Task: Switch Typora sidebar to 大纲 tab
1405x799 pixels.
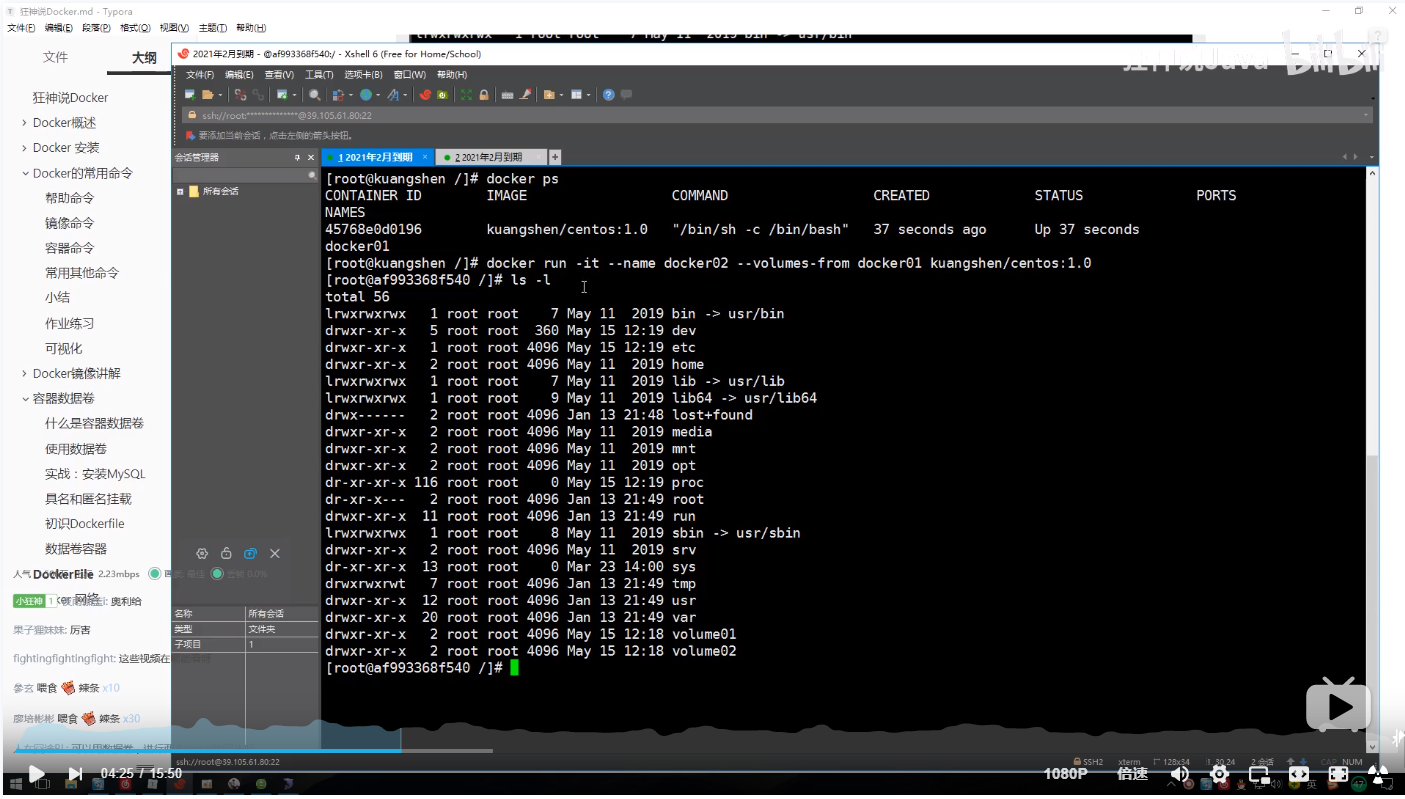Action: [144, 58]
